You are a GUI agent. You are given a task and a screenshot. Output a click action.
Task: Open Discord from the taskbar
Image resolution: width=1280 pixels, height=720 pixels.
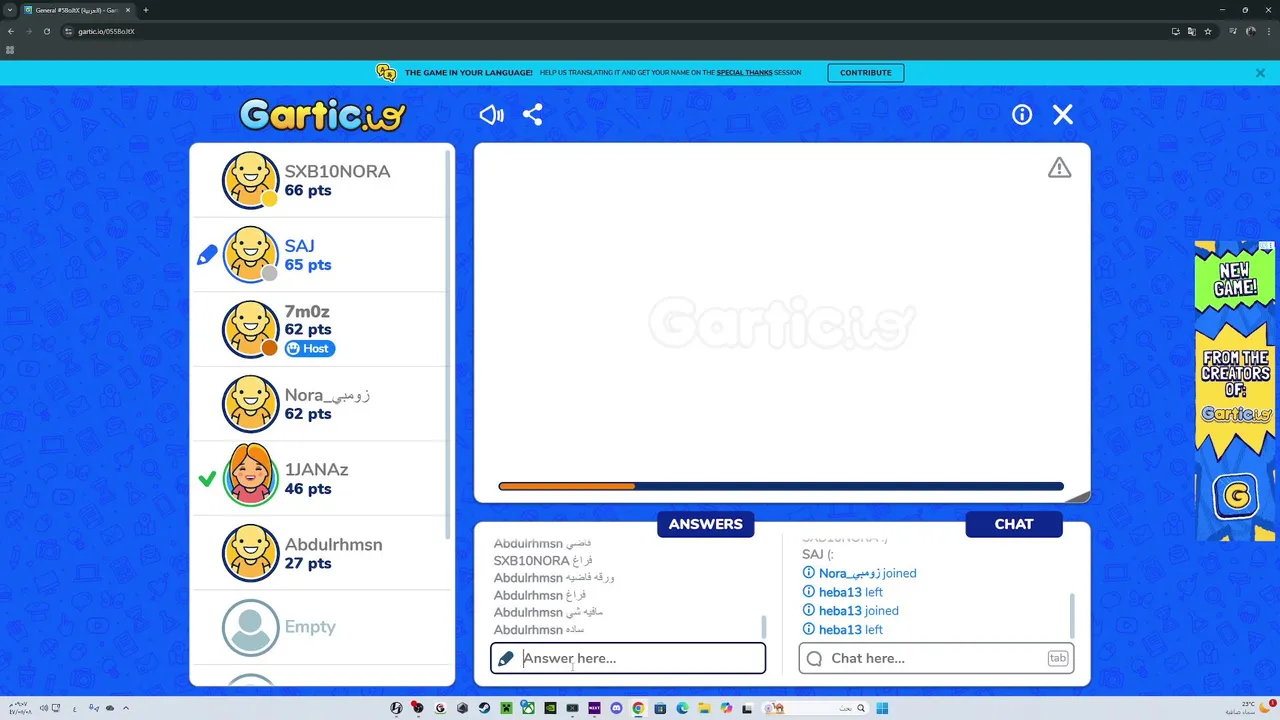616,708
